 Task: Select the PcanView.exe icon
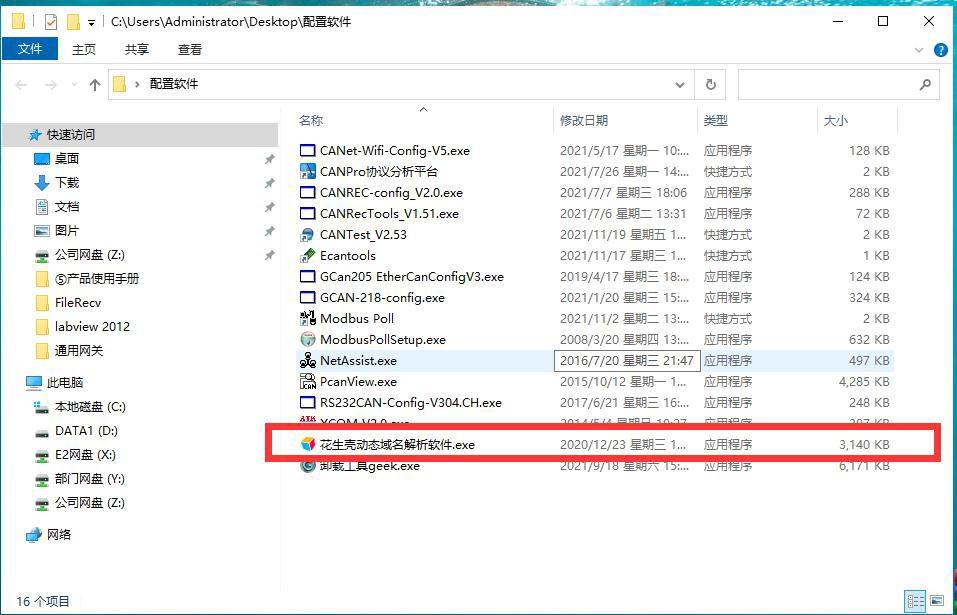point(308,382)
